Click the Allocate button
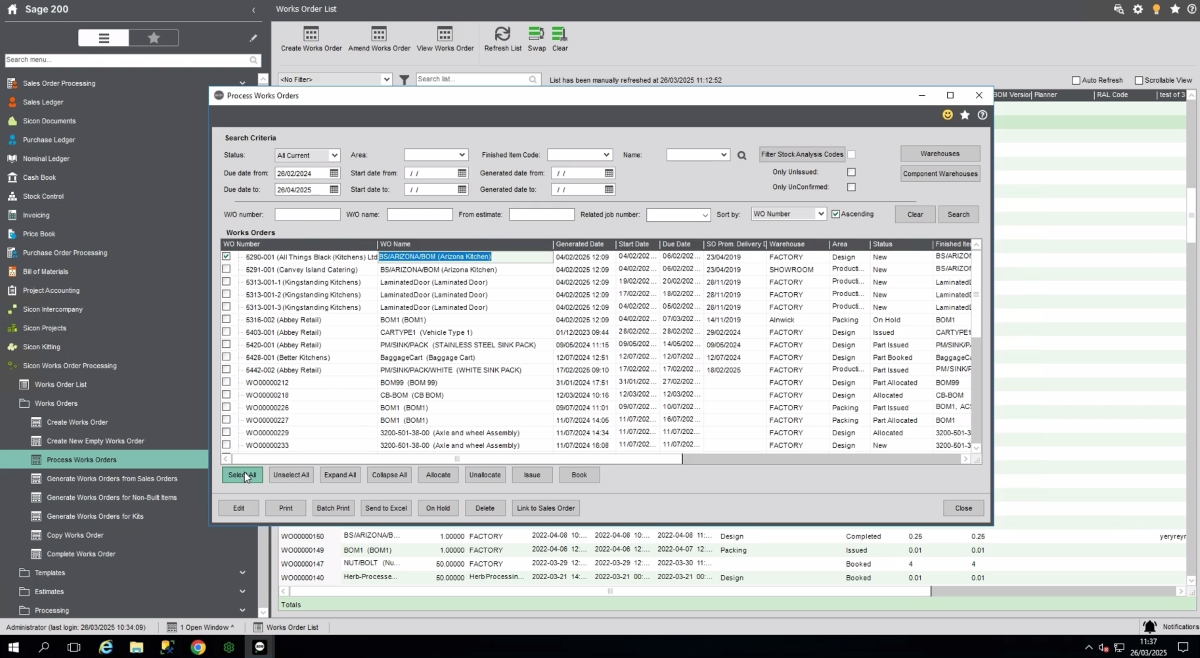The image size is (1200, 658). click(437, 475)
